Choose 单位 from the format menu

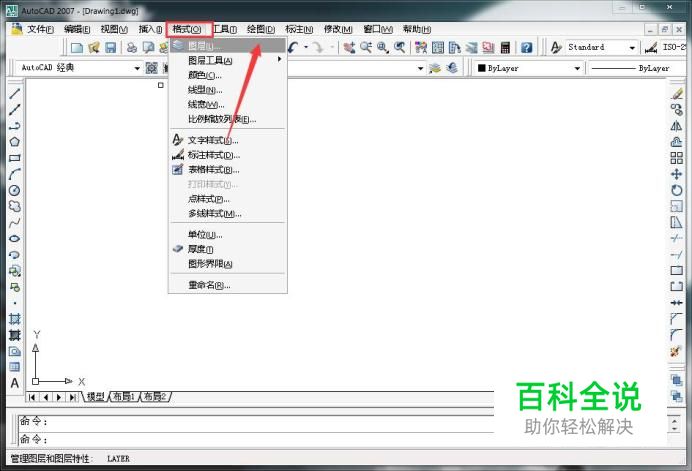click(x=228, y=234)
